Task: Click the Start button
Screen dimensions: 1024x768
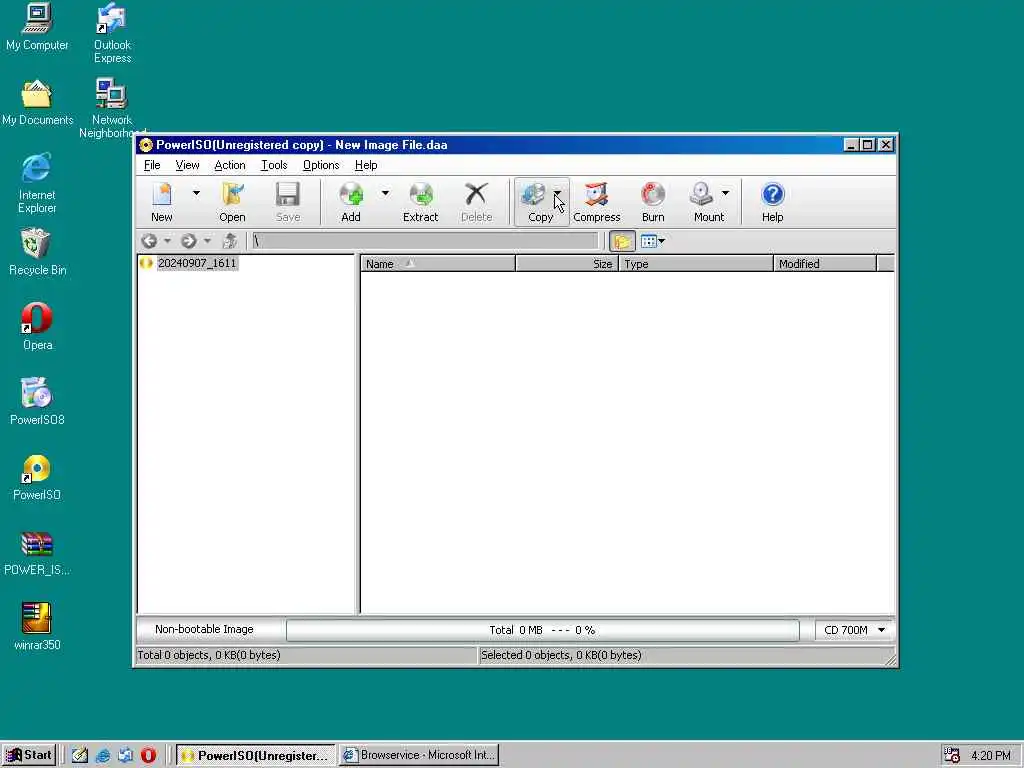Action: pyautogui.click(x=29, y=755)
